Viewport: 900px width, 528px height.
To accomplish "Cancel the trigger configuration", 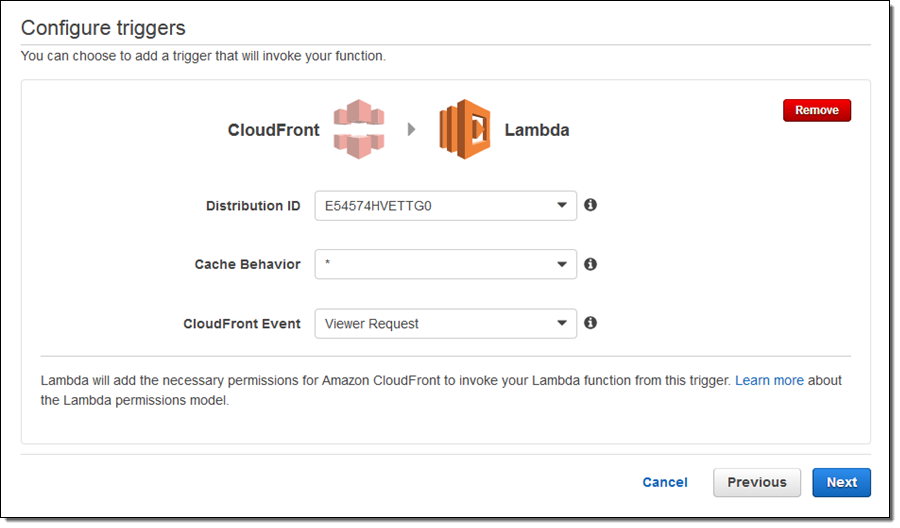I will click(665, 482).
